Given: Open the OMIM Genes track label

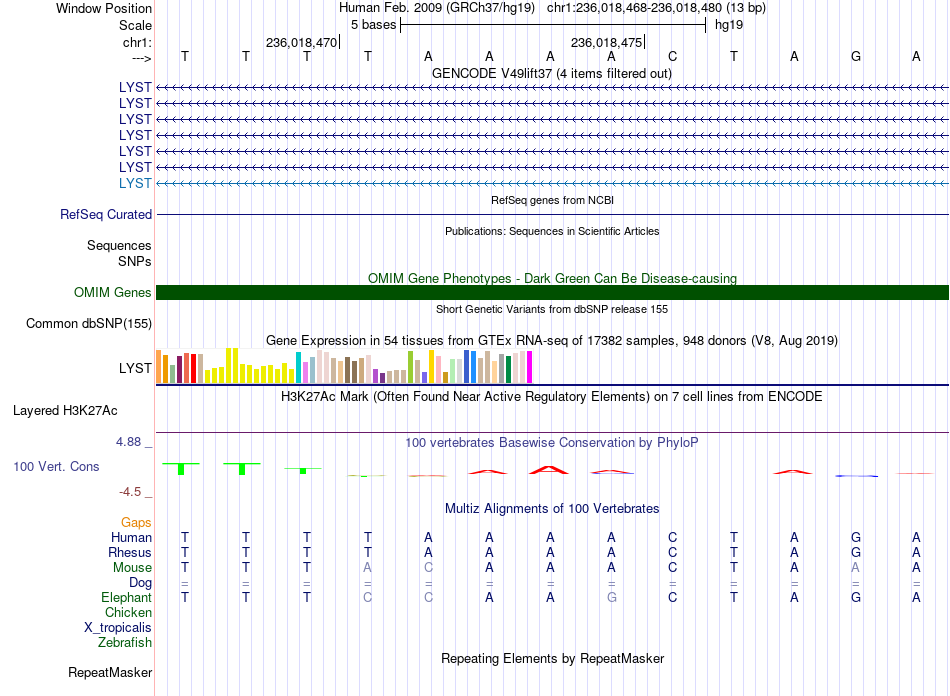Looking at the screenshot, I should [113, 293].
